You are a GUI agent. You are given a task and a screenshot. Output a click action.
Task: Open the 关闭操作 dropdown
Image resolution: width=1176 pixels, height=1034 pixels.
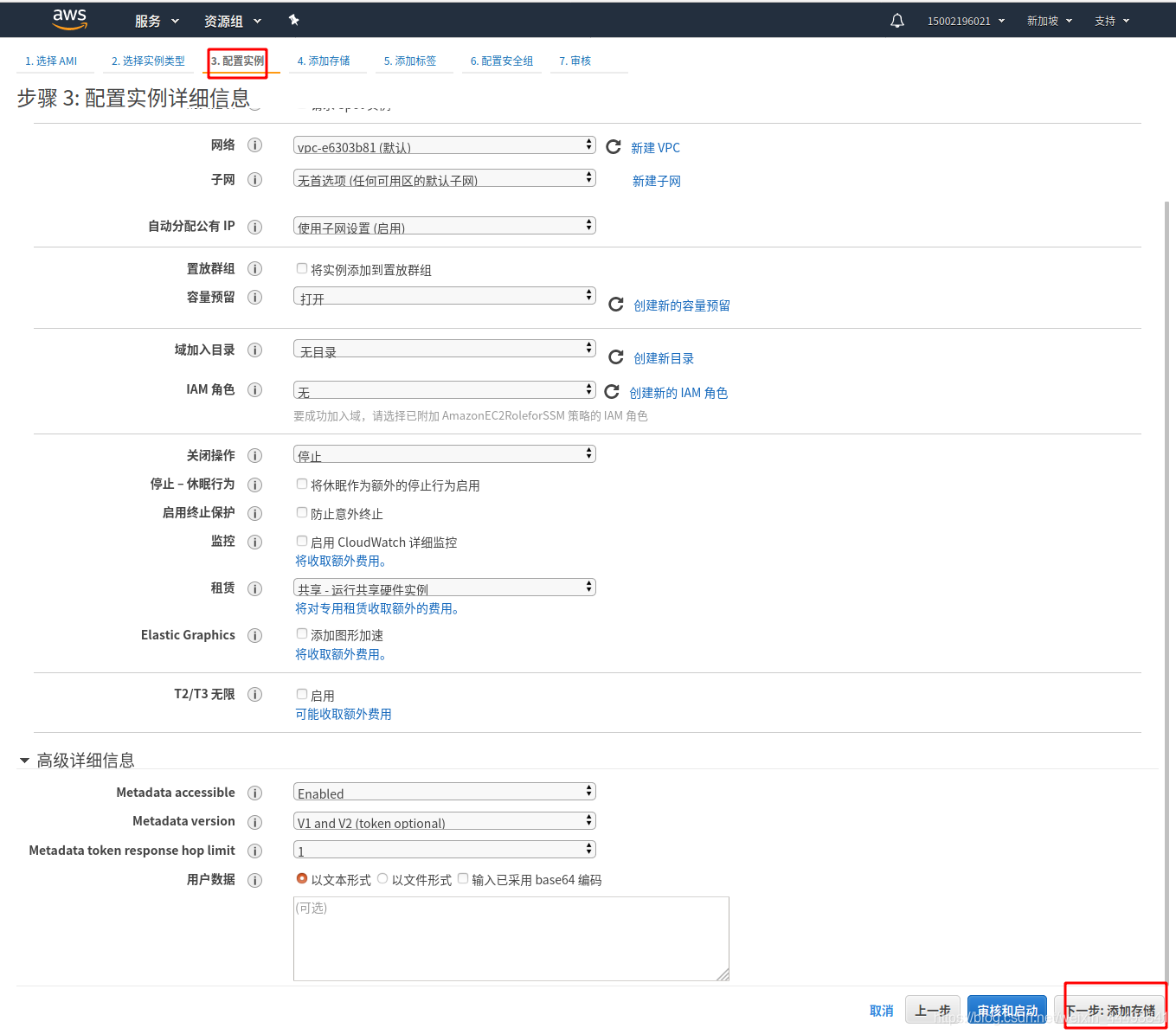point(445,454)
